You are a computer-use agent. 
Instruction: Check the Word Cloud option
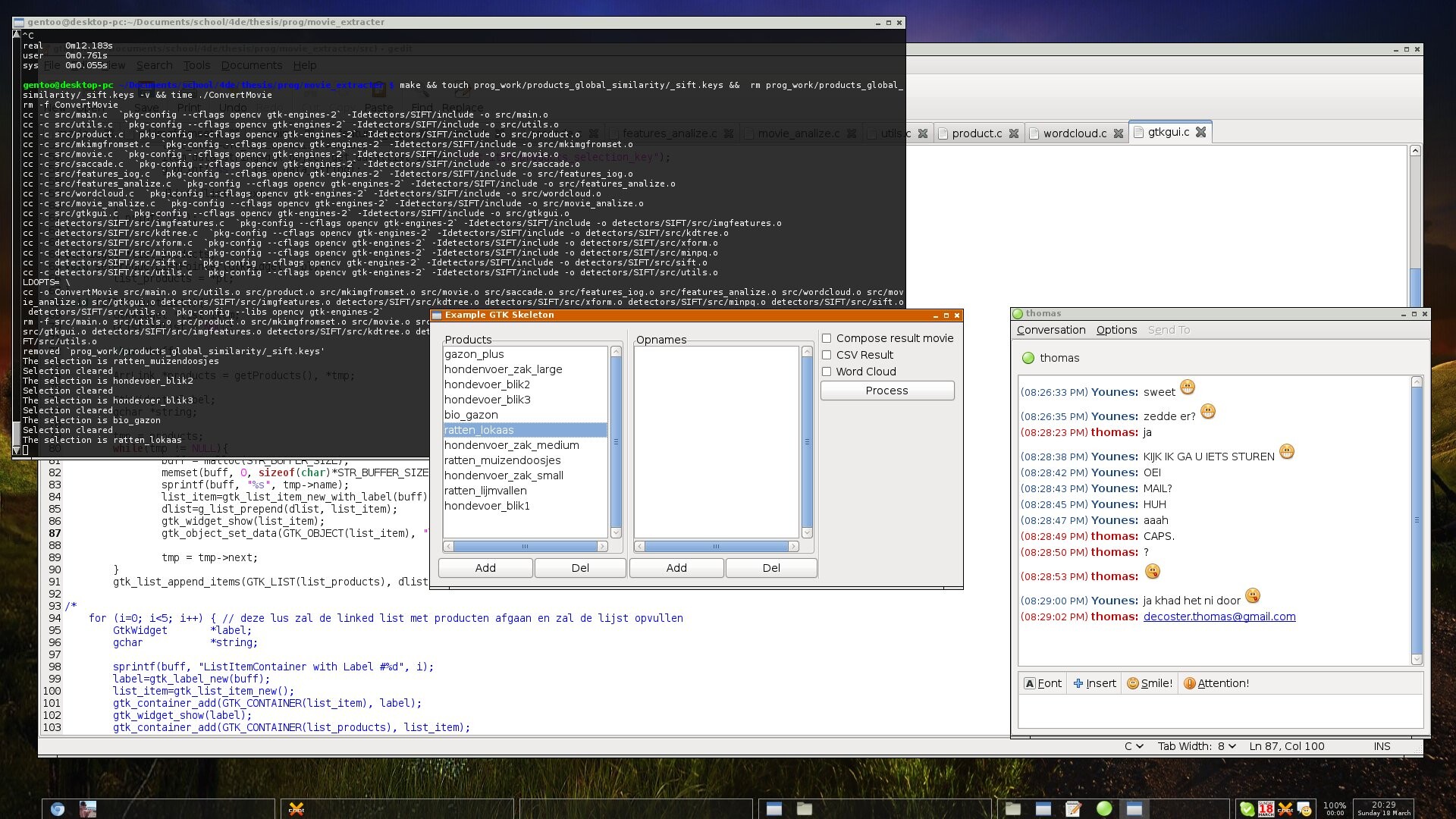pos(827,372)
